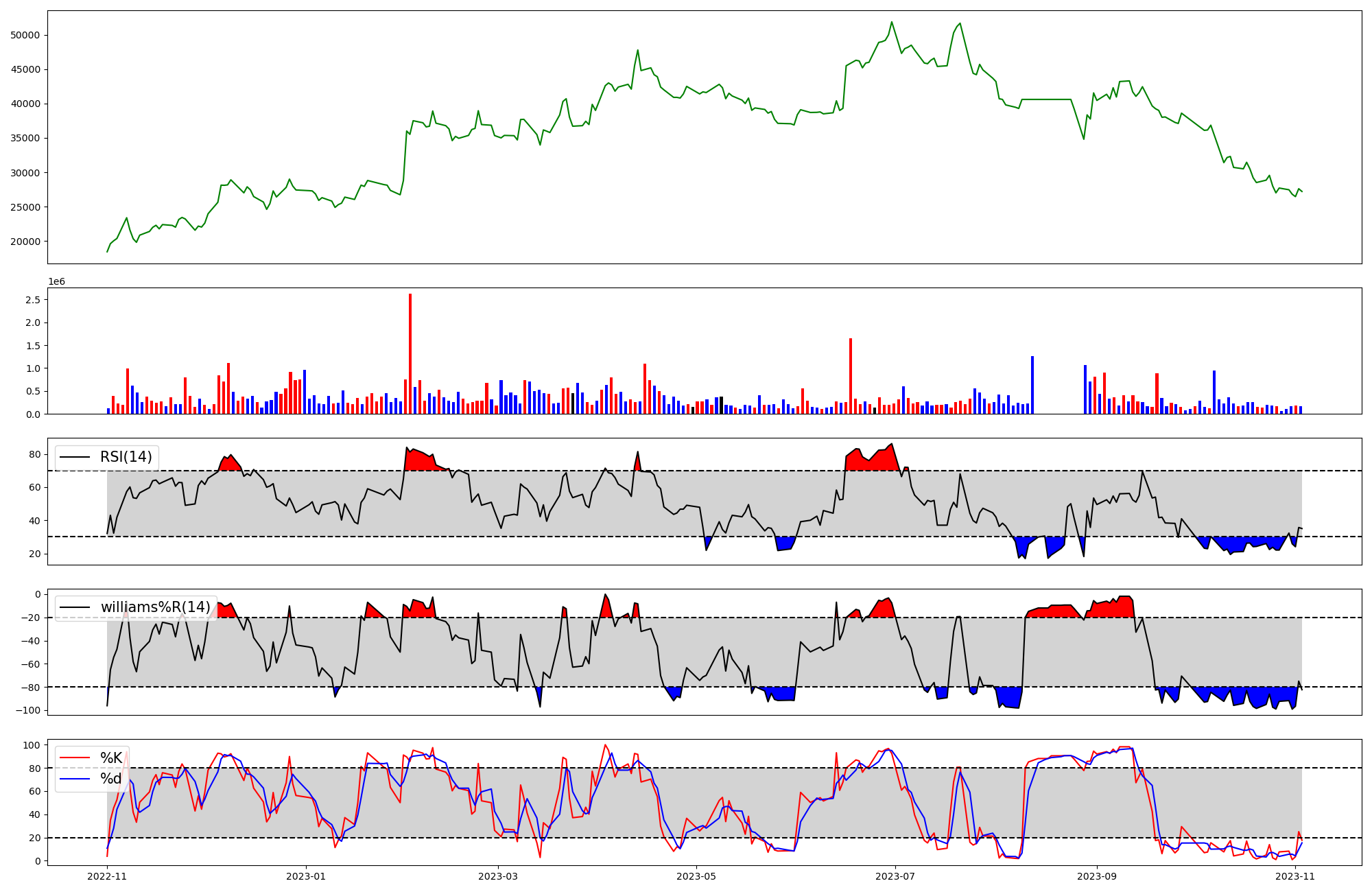Click the red %K legend line swatch

click(75, 758)
